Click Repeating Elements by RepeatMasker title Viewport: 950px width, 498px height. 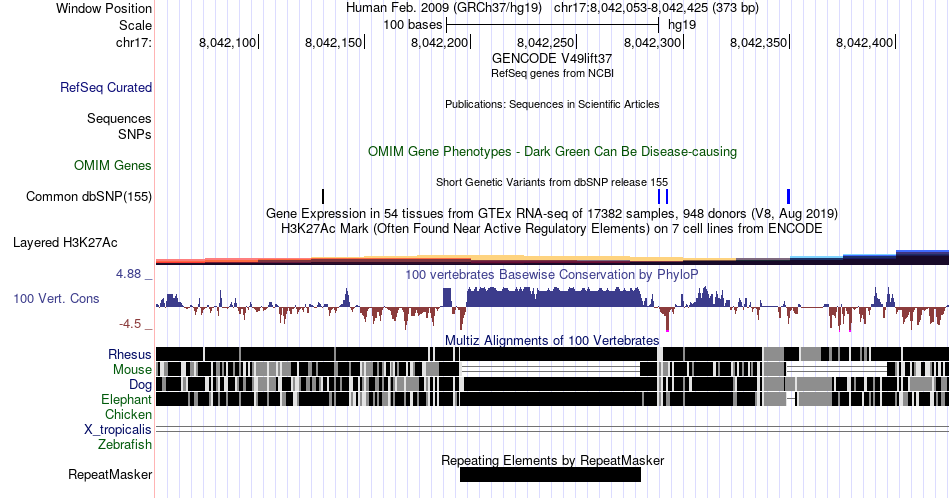tap(552, 460)
